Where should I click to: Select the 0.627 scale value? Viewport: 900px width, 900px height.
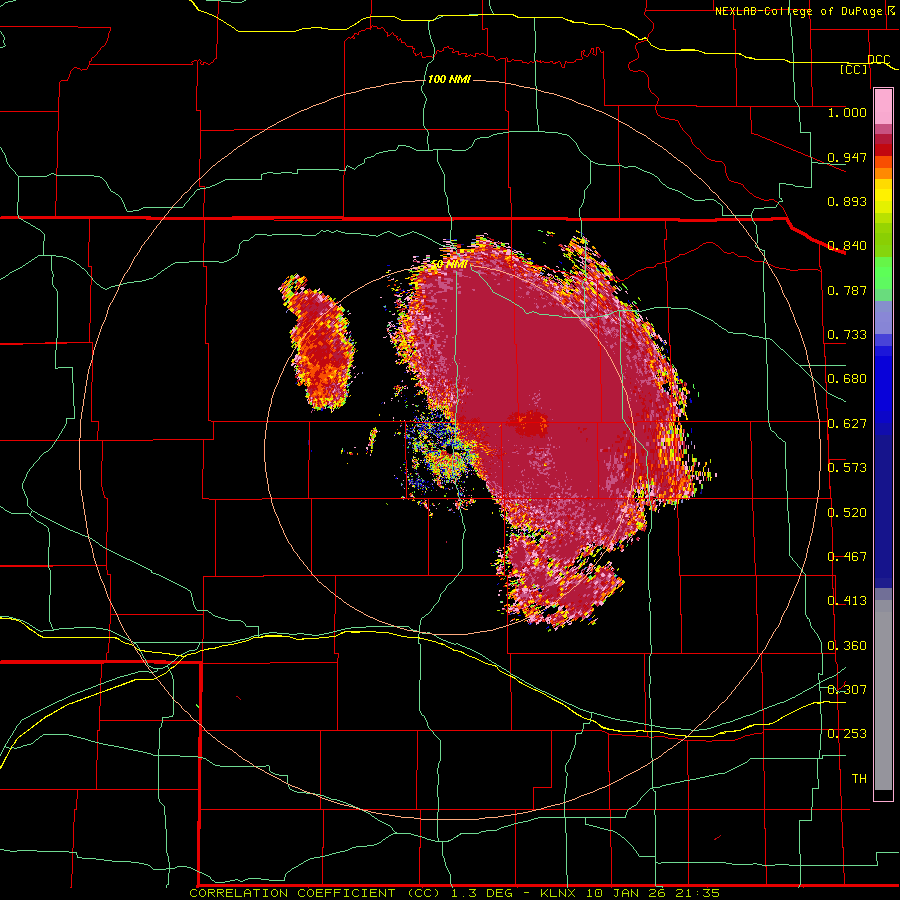847,424
